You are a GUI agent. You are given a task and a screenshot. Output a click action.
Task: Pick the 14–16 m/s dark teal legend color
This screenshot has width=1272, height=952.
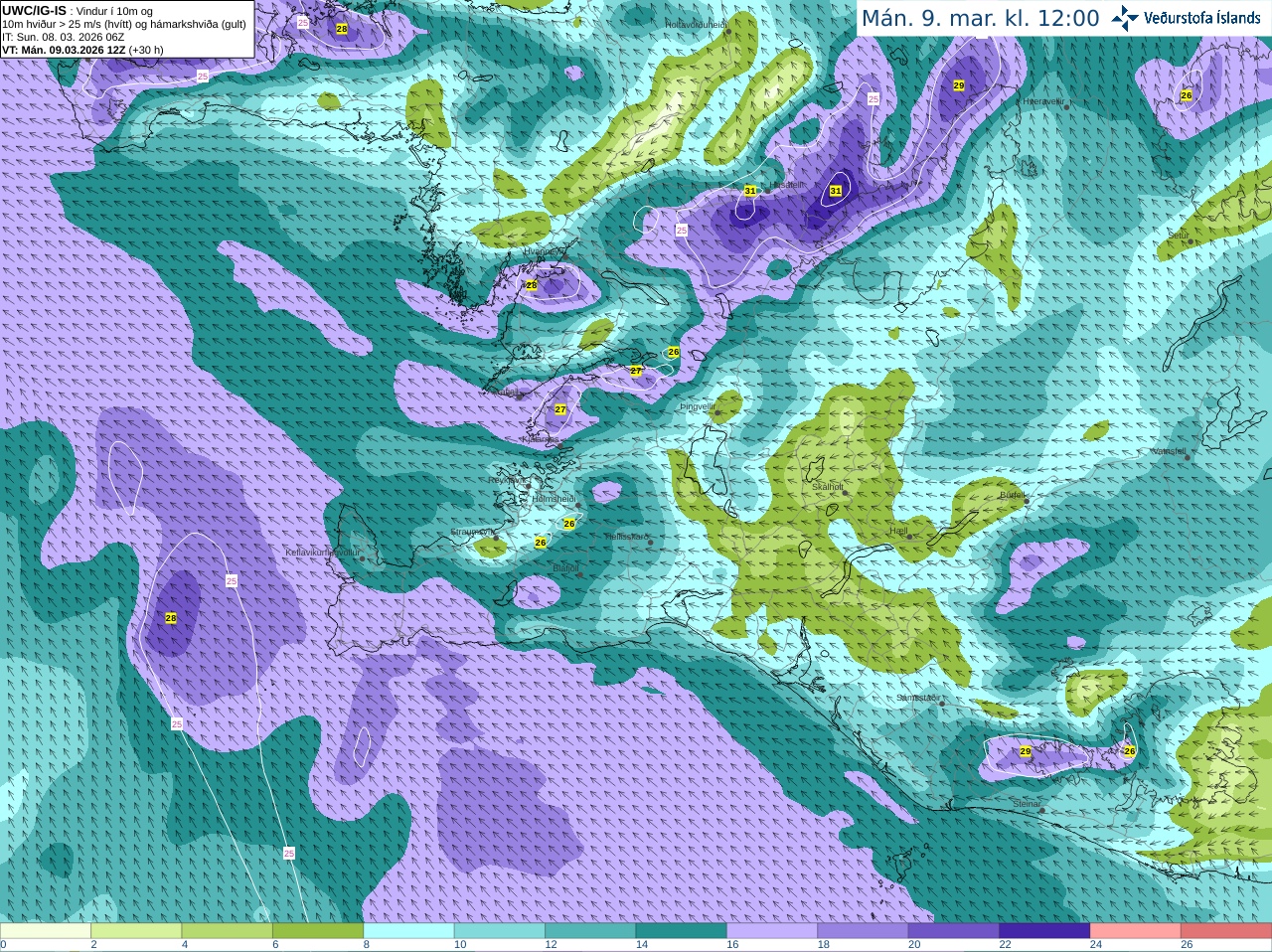coord(681,931)
